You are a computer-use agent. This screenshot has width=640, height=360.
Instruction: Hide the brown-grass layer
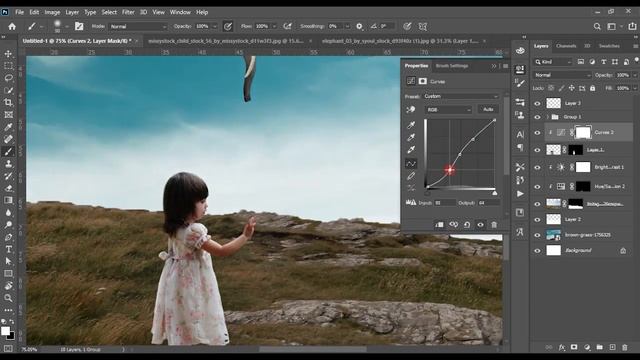[537, 235]
